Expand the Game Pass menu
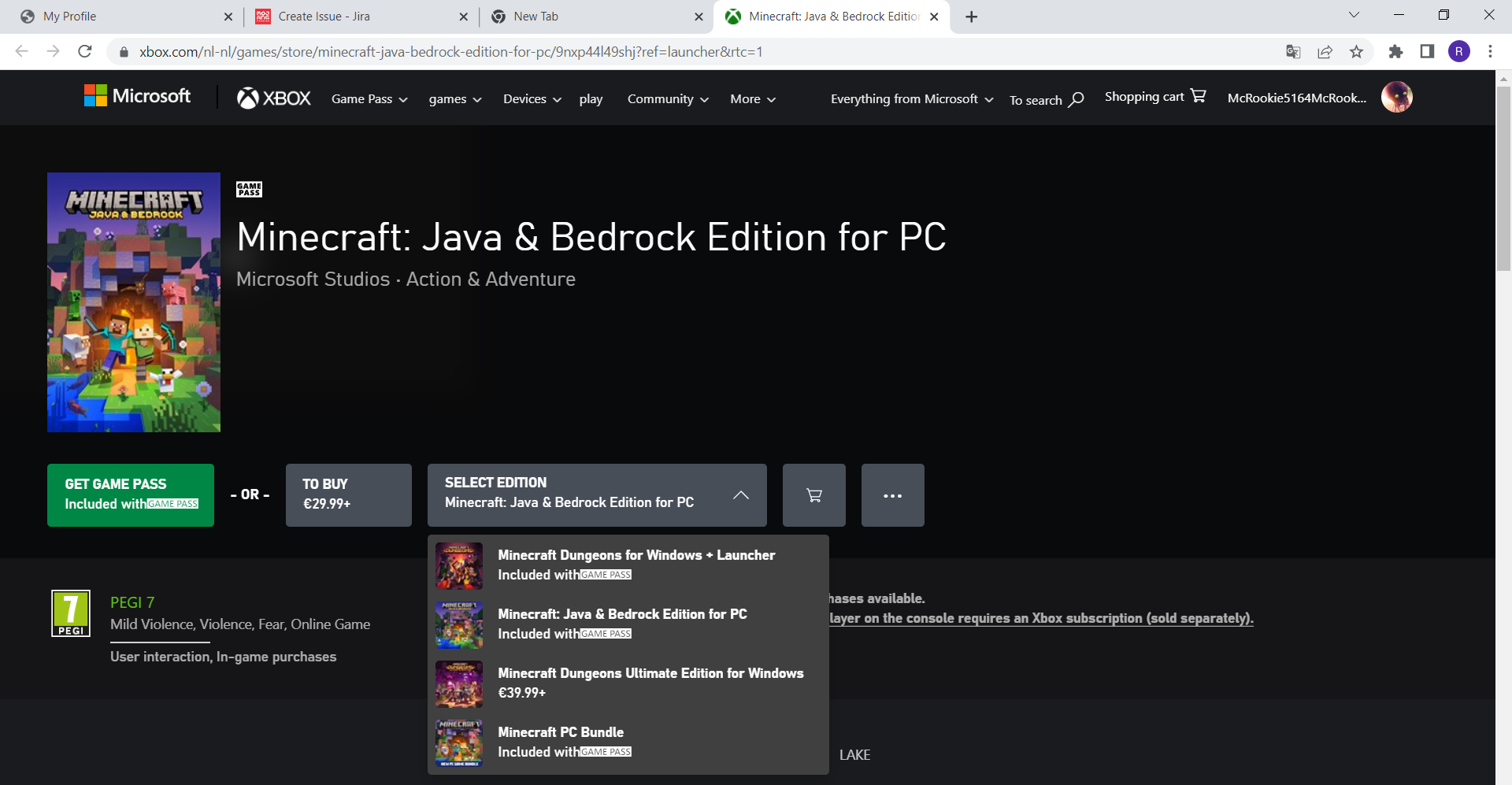This screenshot has width=1512, height=785. [369, 99]
